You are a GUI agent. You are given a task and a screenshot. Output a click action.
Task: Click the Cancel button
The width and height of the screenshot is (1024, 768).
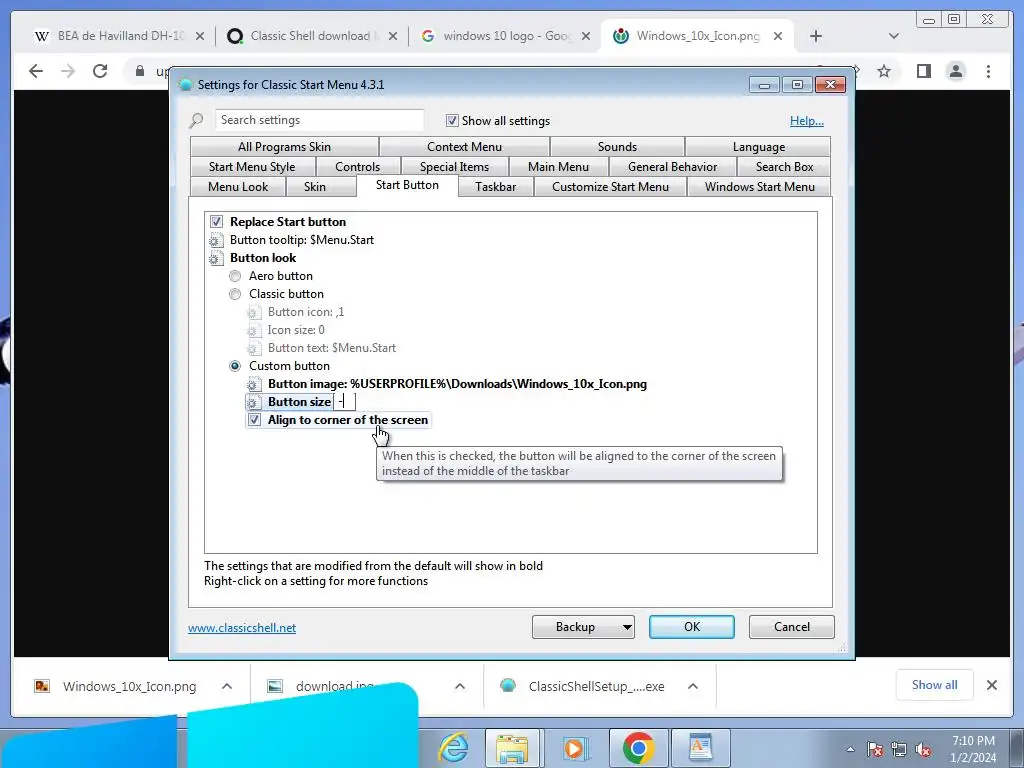tap(792, 627)
